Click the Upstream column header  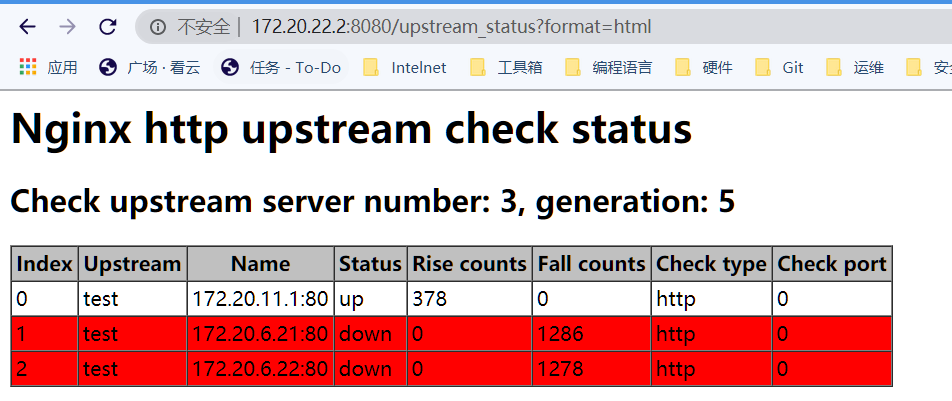pyautogui.click(x=132, y=264)
